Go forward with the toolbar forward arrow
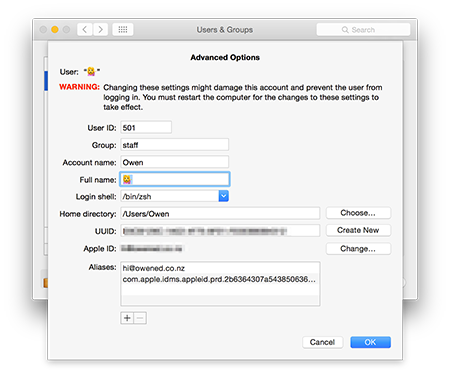The width and height of the screenshot is (450, 372). pos(100,30)
